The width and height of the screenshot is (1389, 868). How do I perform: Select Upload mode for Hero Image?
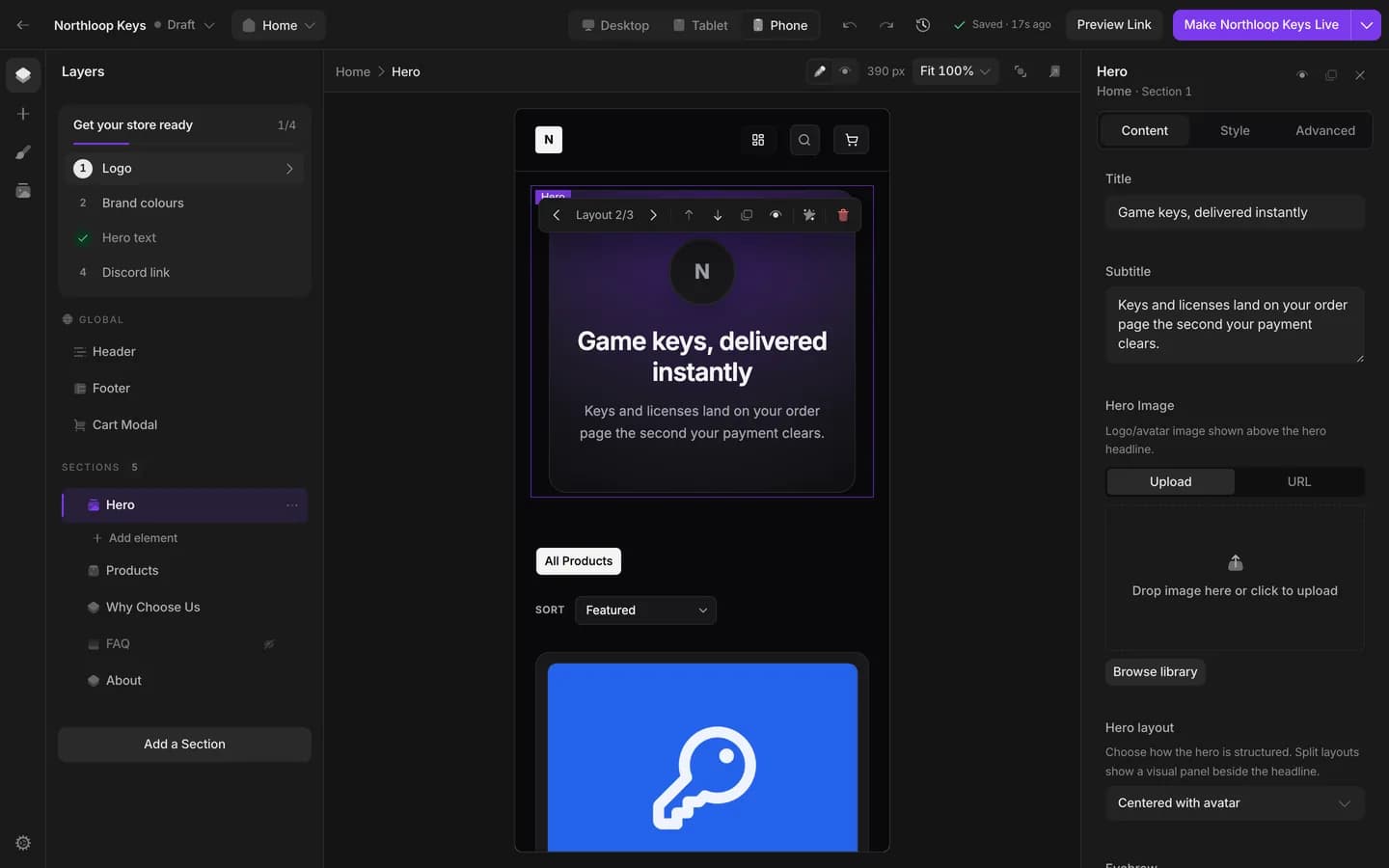pos(1170,481)
